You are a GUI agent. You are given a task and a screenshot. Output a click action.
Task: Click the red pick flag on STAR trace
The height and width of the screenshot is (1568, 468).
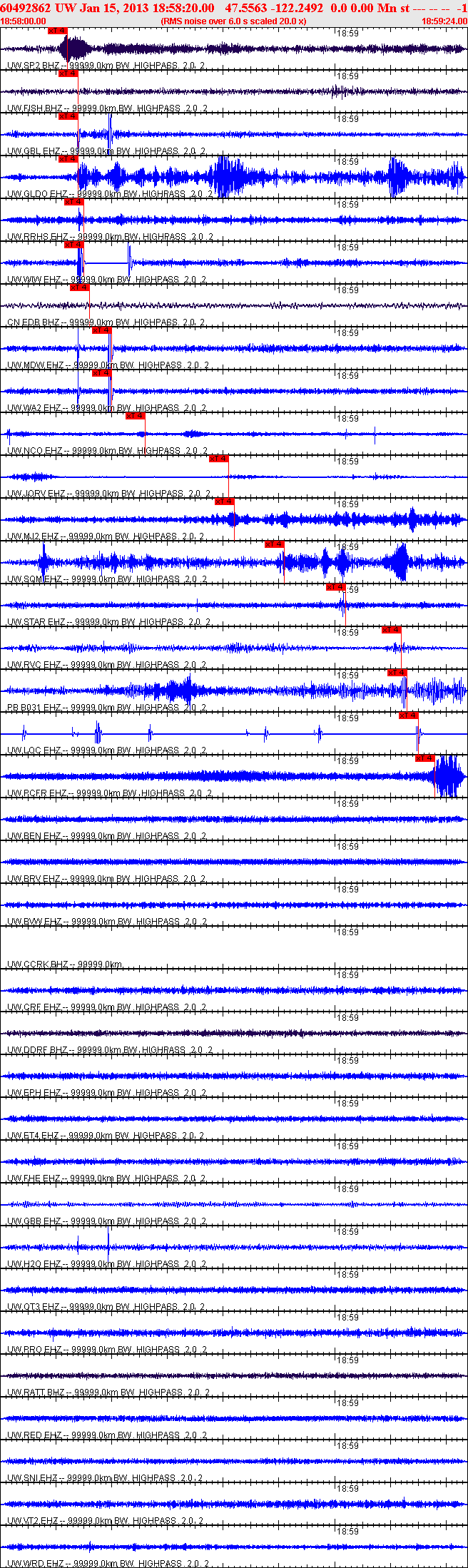pos(335,587)
